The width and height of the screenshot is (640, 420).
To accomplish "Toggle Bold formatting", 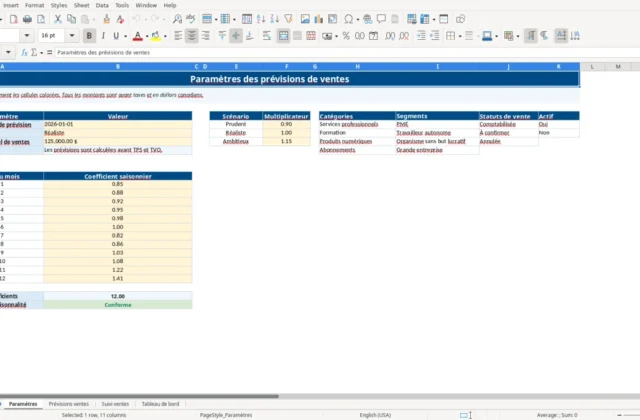I will coord(89,36).
